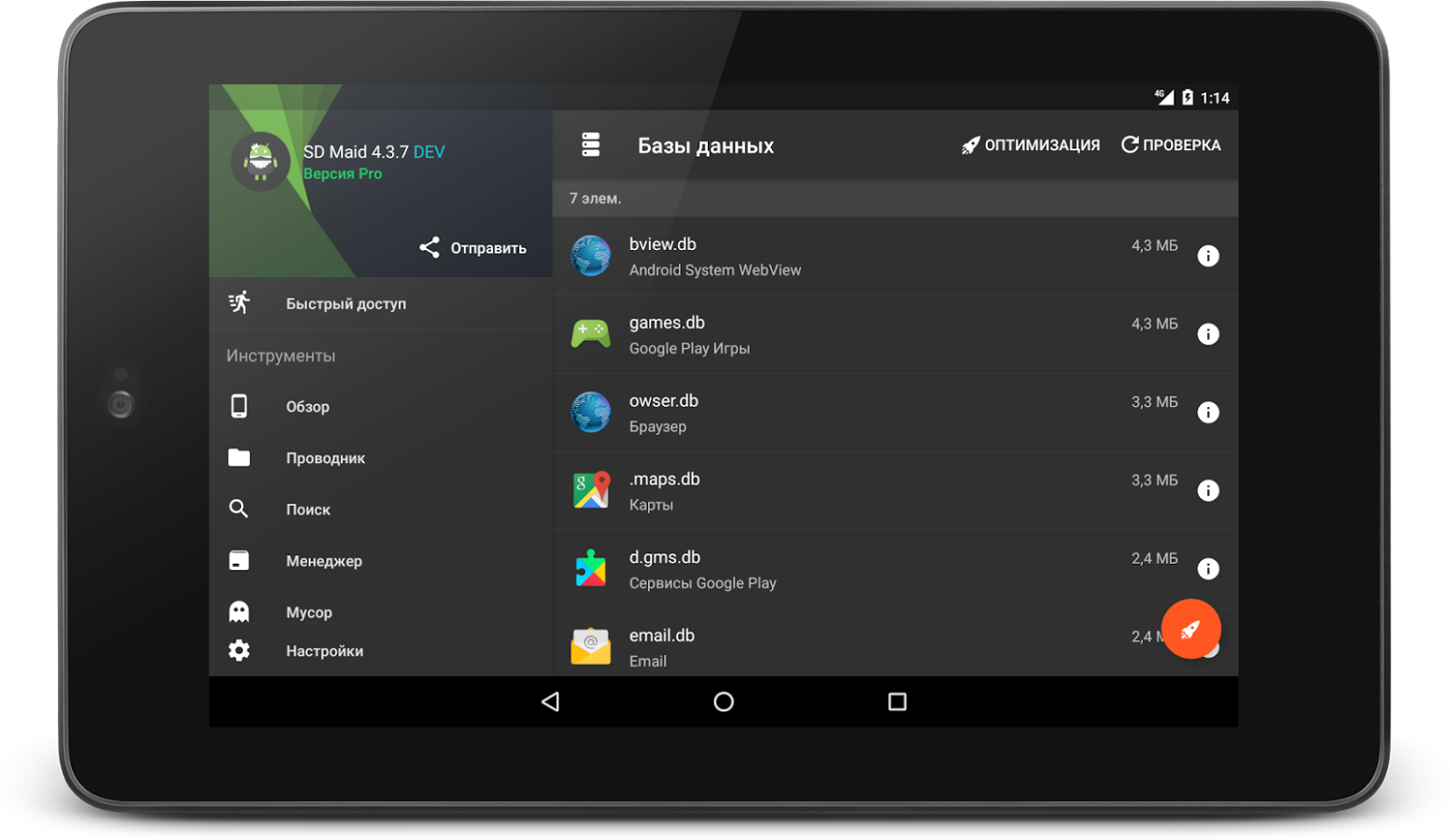Tap the Email envelope icon
The image size is (1450, 840).
pos(591,647)
